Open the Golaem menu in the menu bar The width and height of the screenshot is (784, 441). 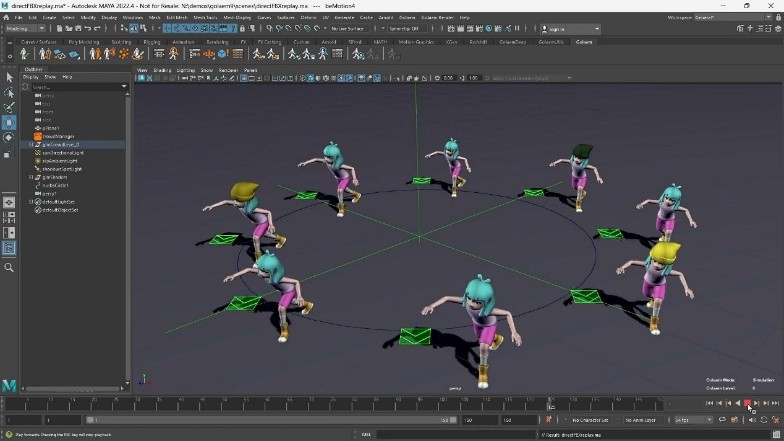(407, 18)
